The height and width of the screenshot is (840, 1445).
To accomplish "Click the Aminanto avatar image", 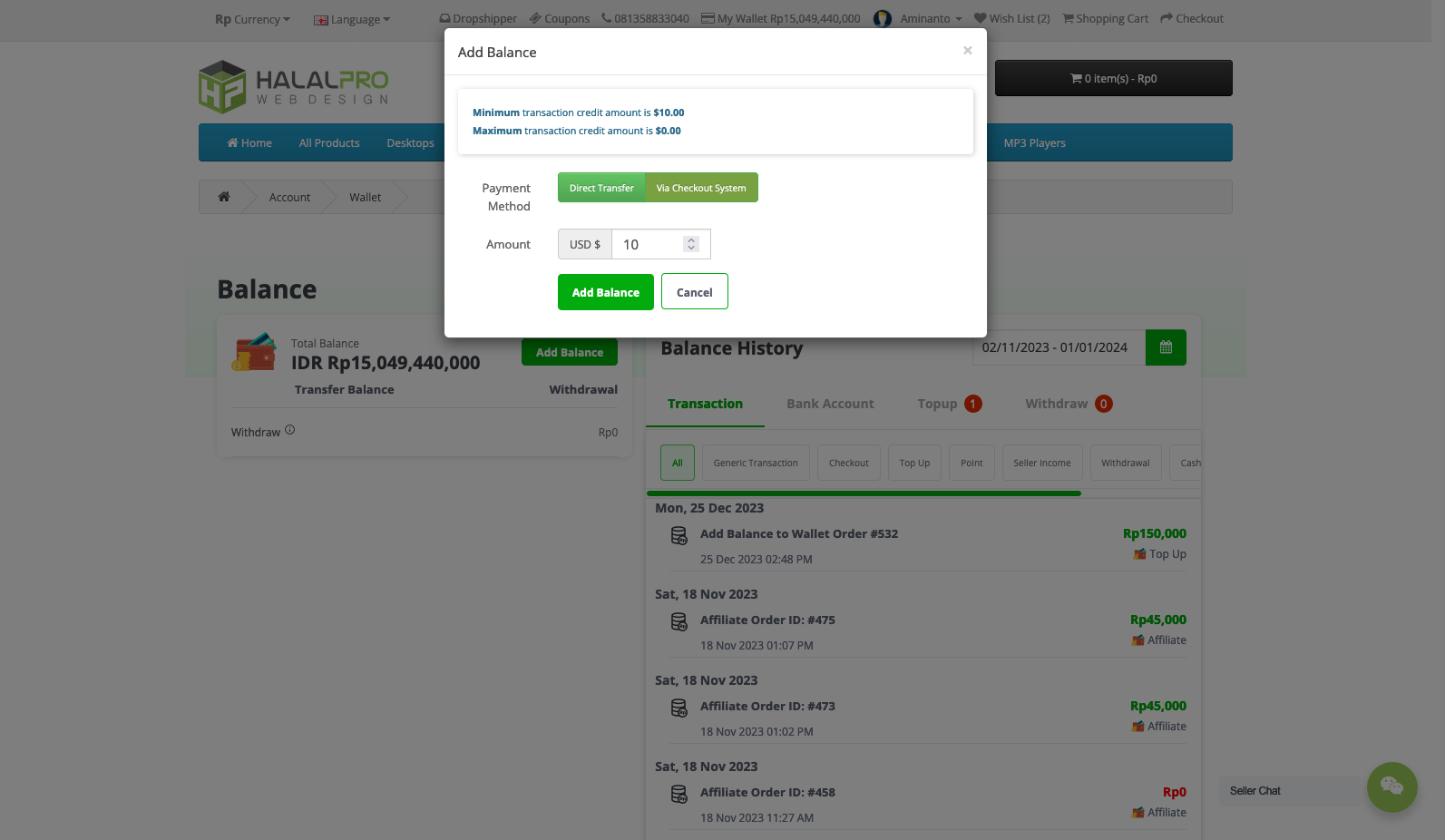I will [x=883, y=18].
